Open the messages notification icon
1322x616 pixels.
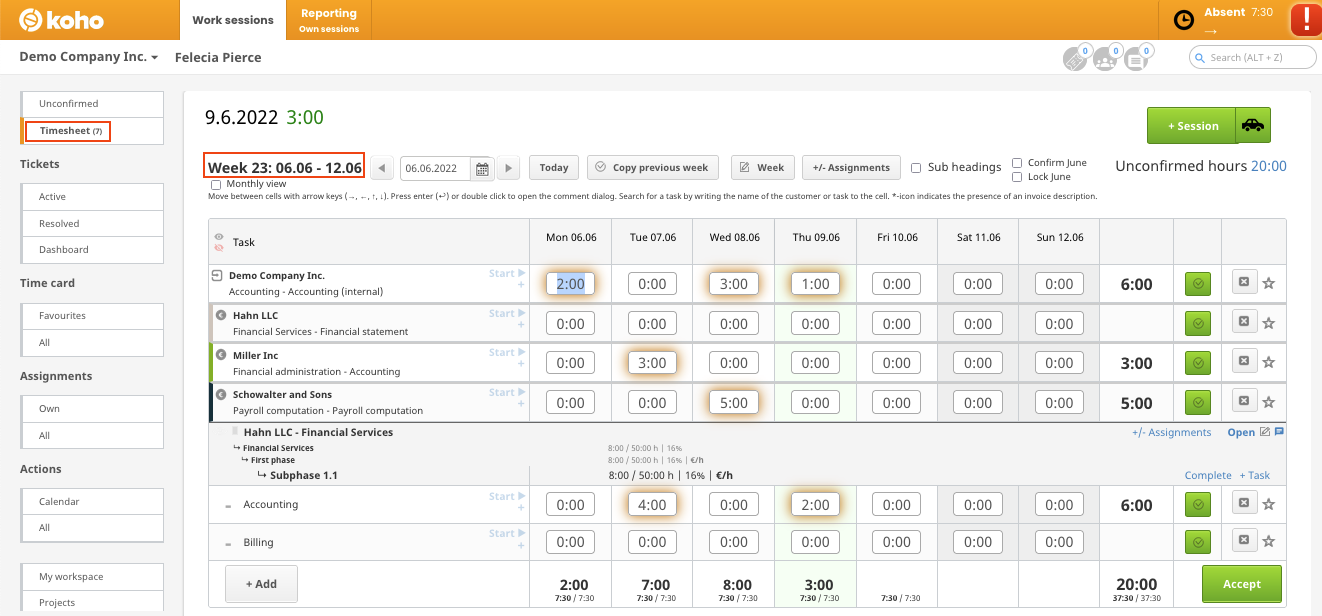point(1136,58)
